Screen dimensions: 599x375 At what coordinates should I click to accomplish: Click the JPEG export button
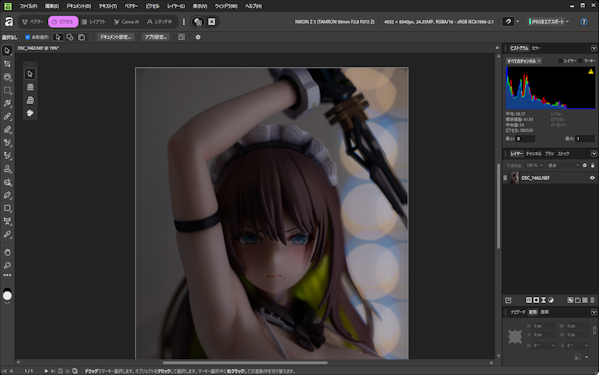coord(547,22)
